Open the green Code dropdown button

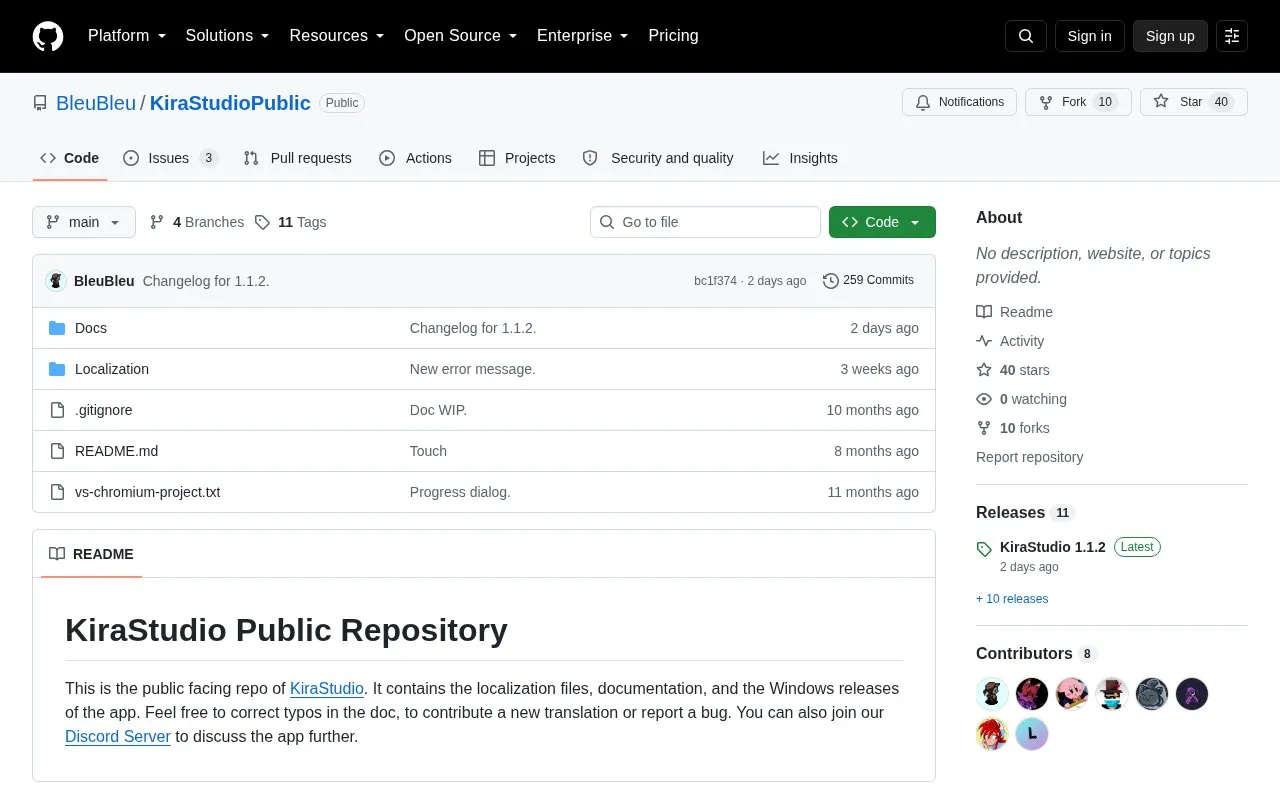882,222
